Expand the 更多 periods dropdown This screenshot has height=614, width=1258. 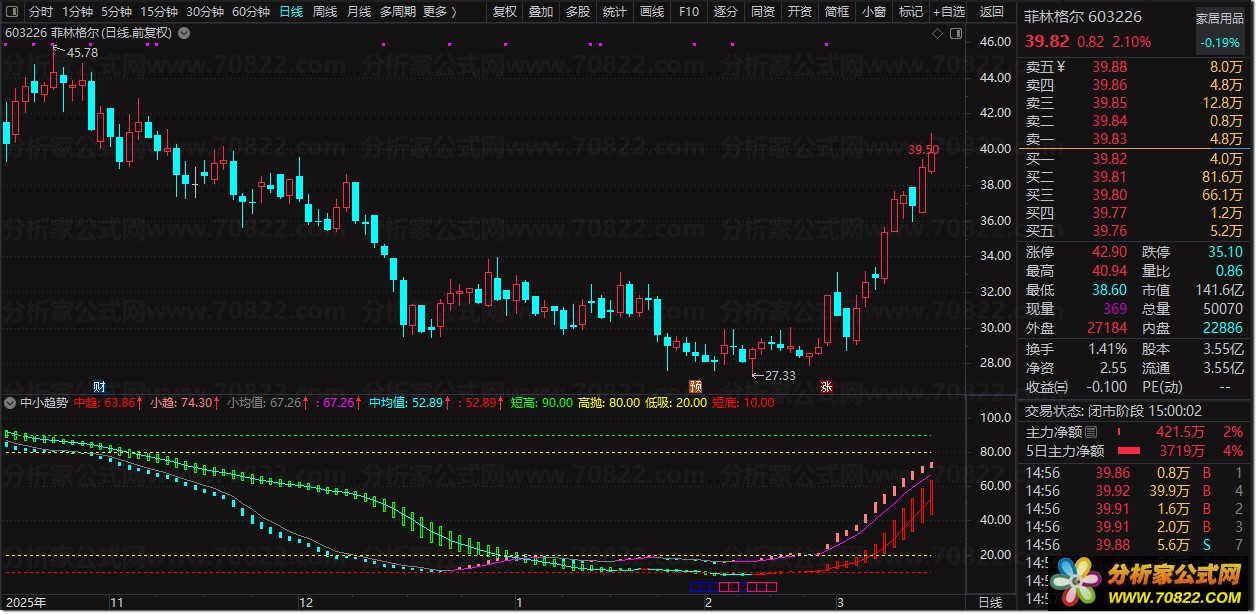pyautogui.click(x=440, y=12)
